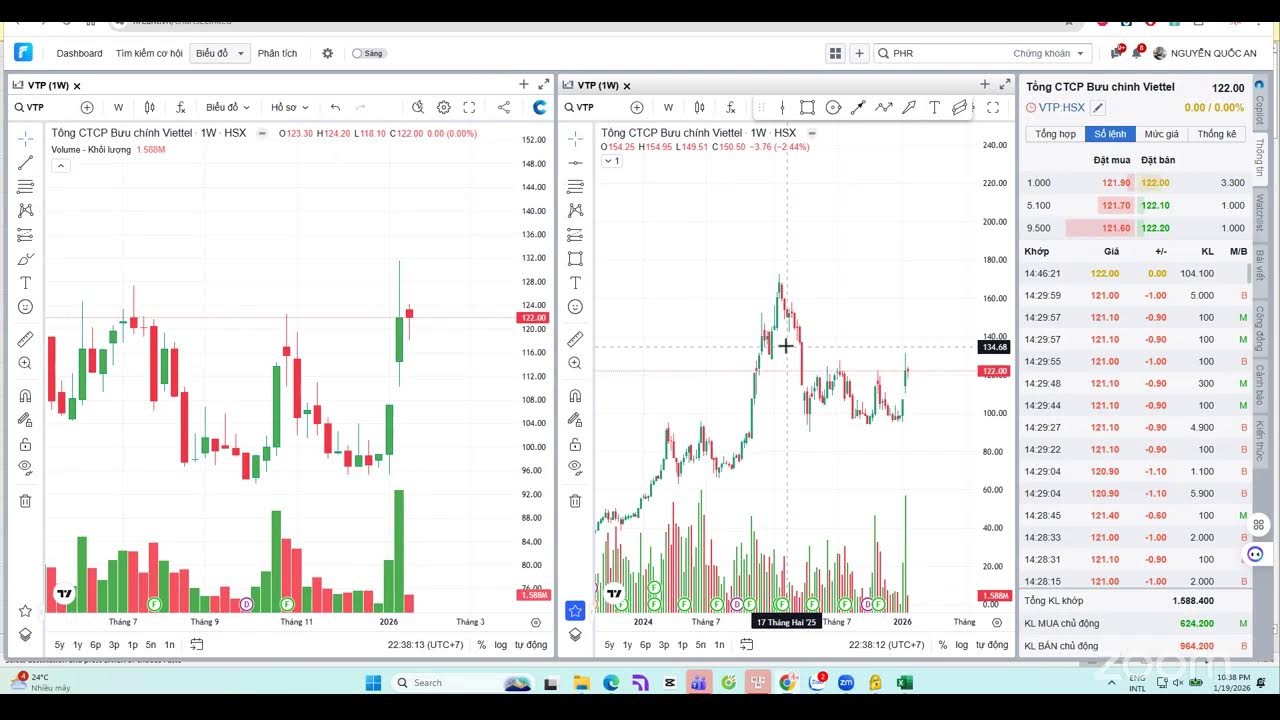The width and height of the screenshot is (1280, 720).
Task: Switch to the Tổng hợp tab
Action: [1055, 134]
